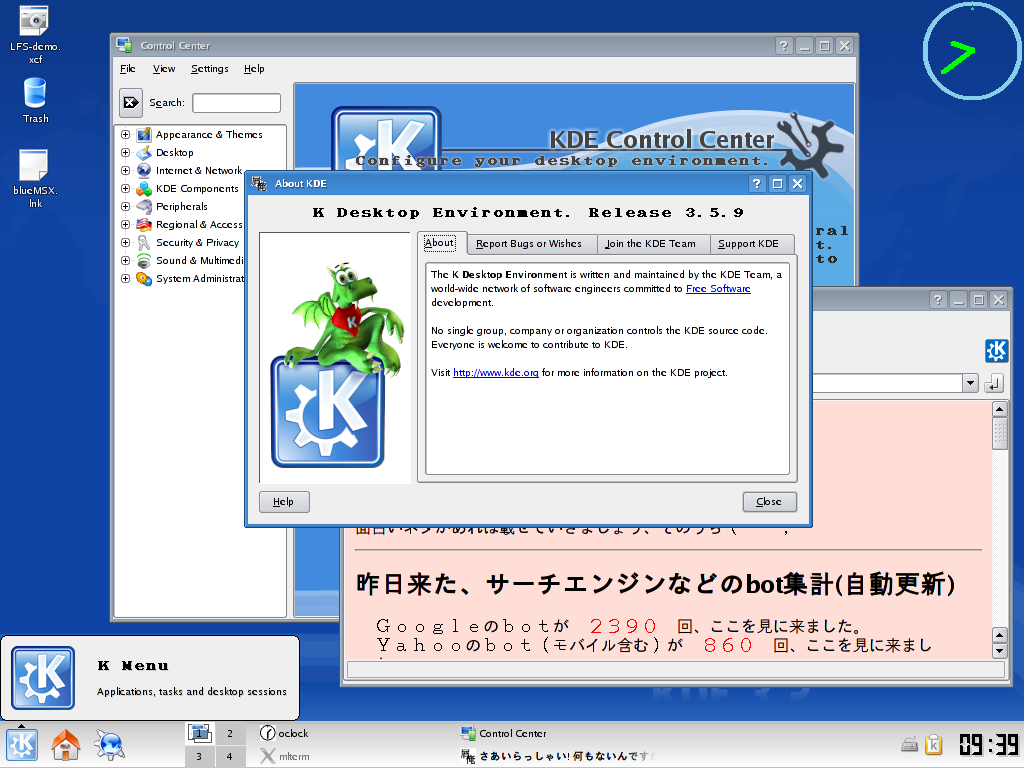Expand the Appearance & Themes tree node
The width and height of the screenshot is (1024, 768).
125,135
